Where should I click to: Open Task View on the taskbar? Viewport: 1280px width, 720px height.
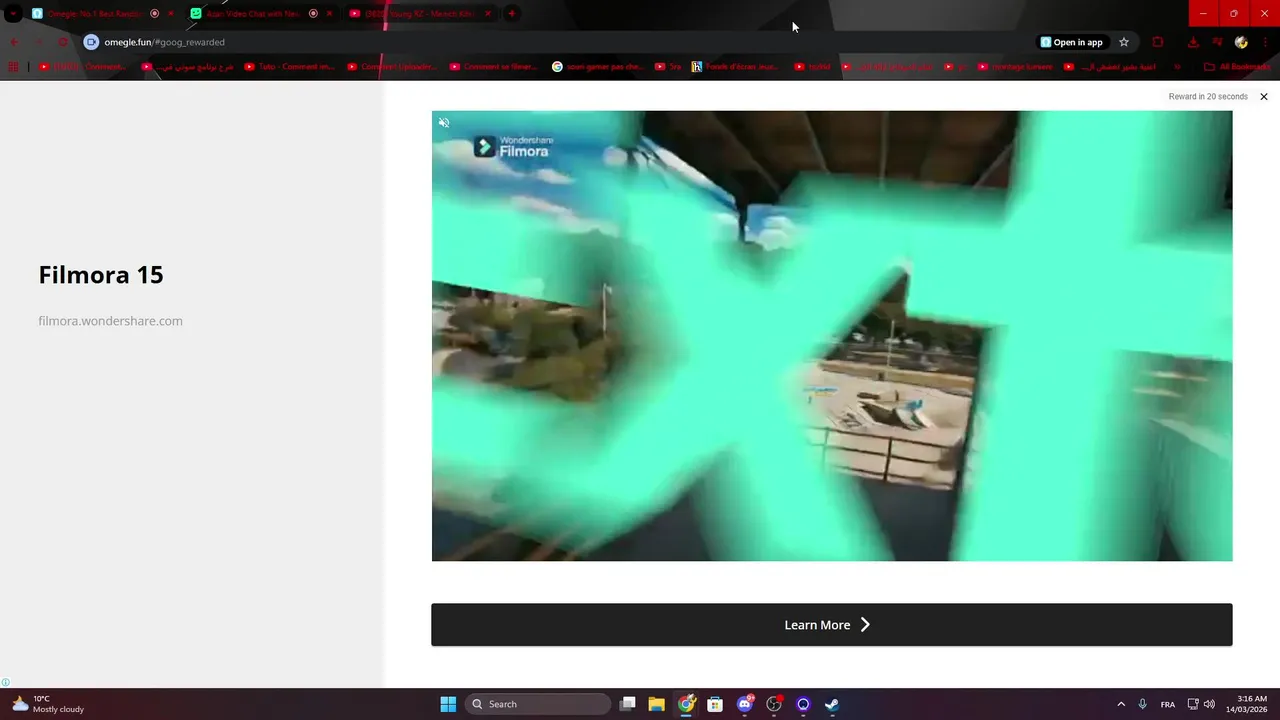(x=628, y=704)
